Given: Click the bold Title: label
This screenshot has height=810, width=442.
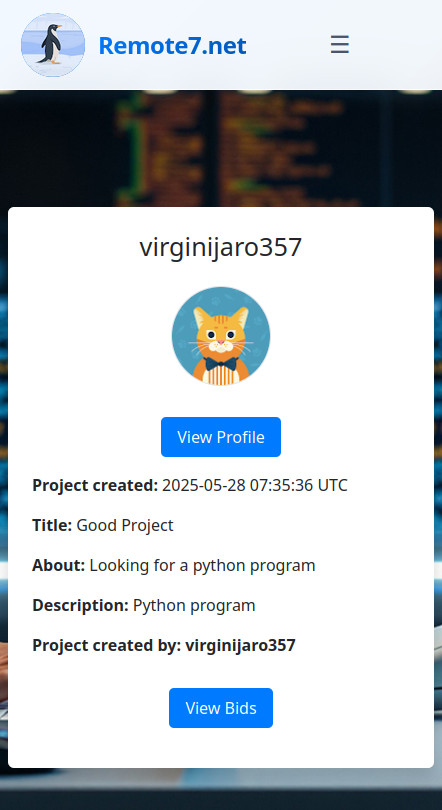Looking at the screenshot, I should (52, 525).
